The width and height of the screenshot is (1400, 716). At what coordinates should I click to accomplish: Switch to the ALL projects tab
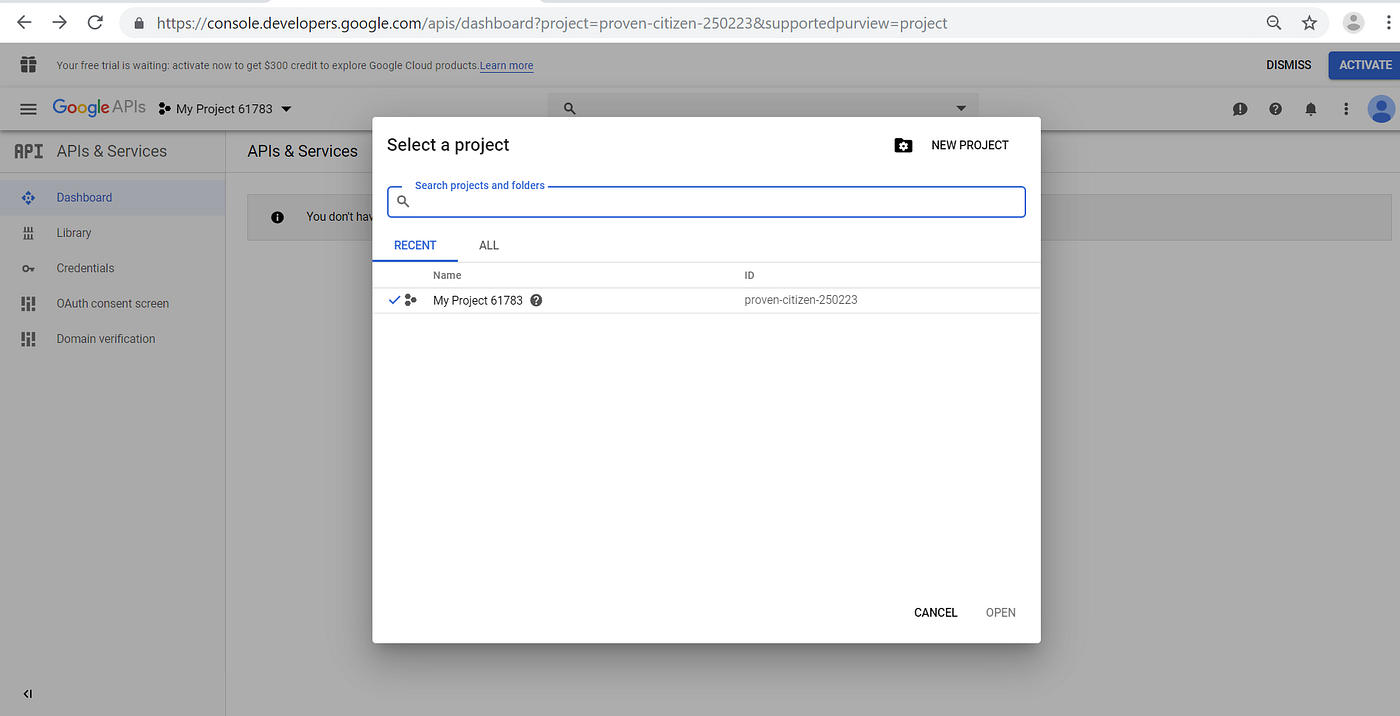coord(488,245)
